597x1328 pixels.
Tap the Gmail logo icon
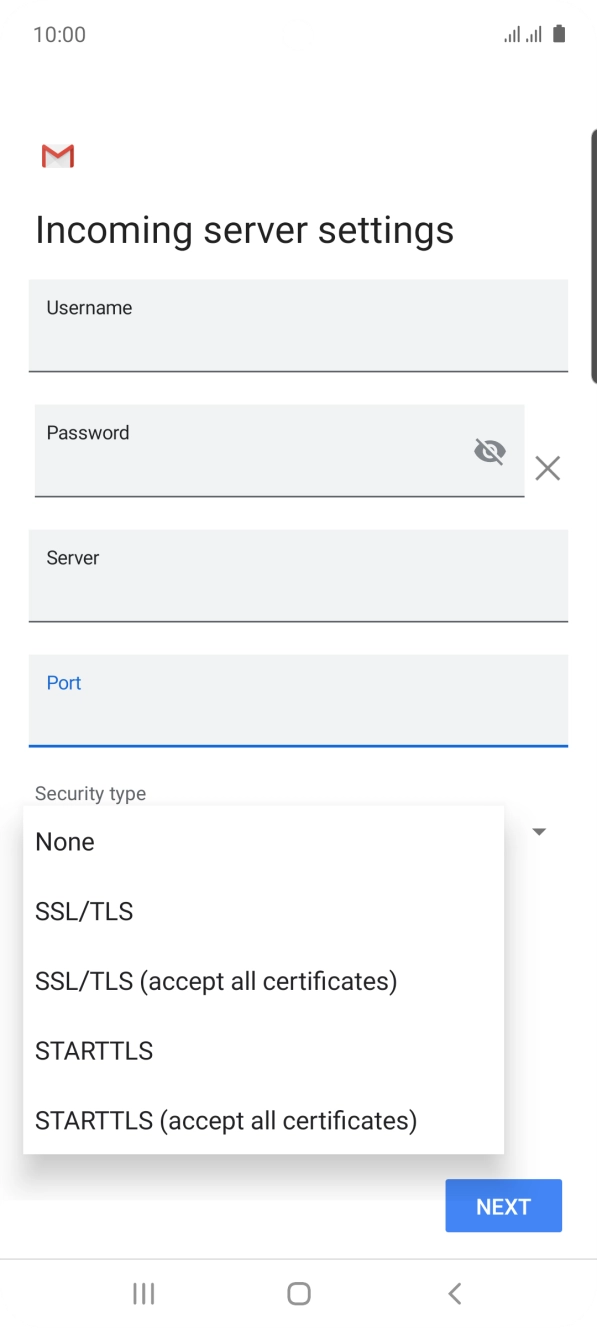point(58,156)
